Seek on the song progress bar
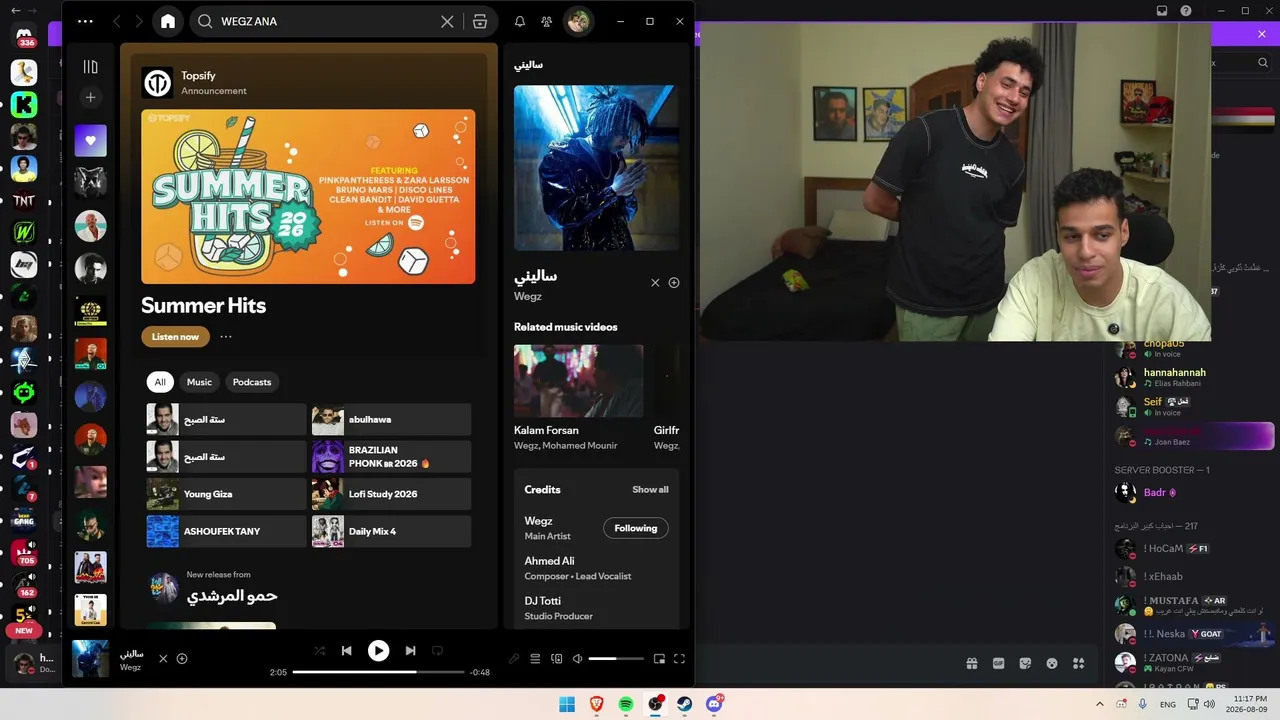1280x720 pixels. click(379, 672)
